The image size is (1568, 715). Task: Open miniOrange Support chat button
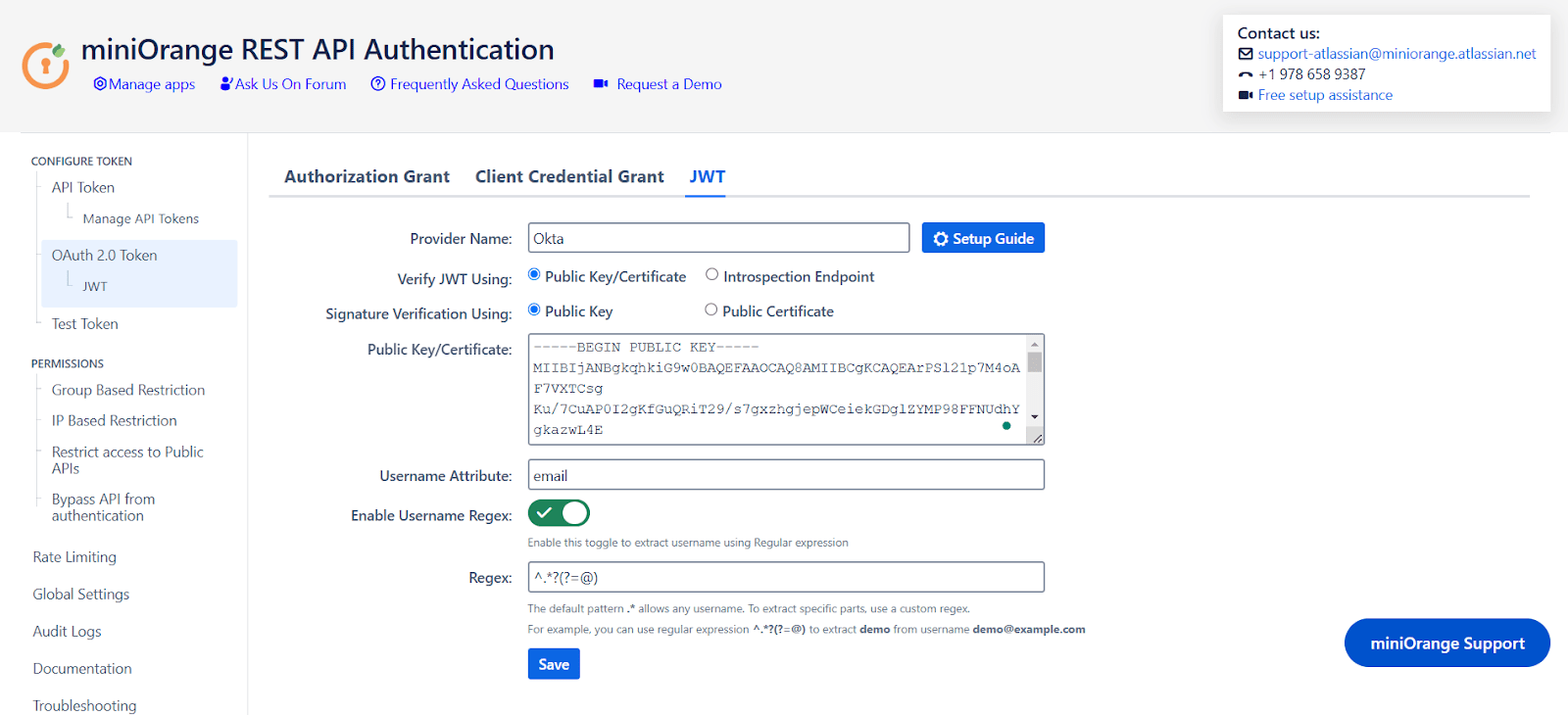tap(1447, 643)
